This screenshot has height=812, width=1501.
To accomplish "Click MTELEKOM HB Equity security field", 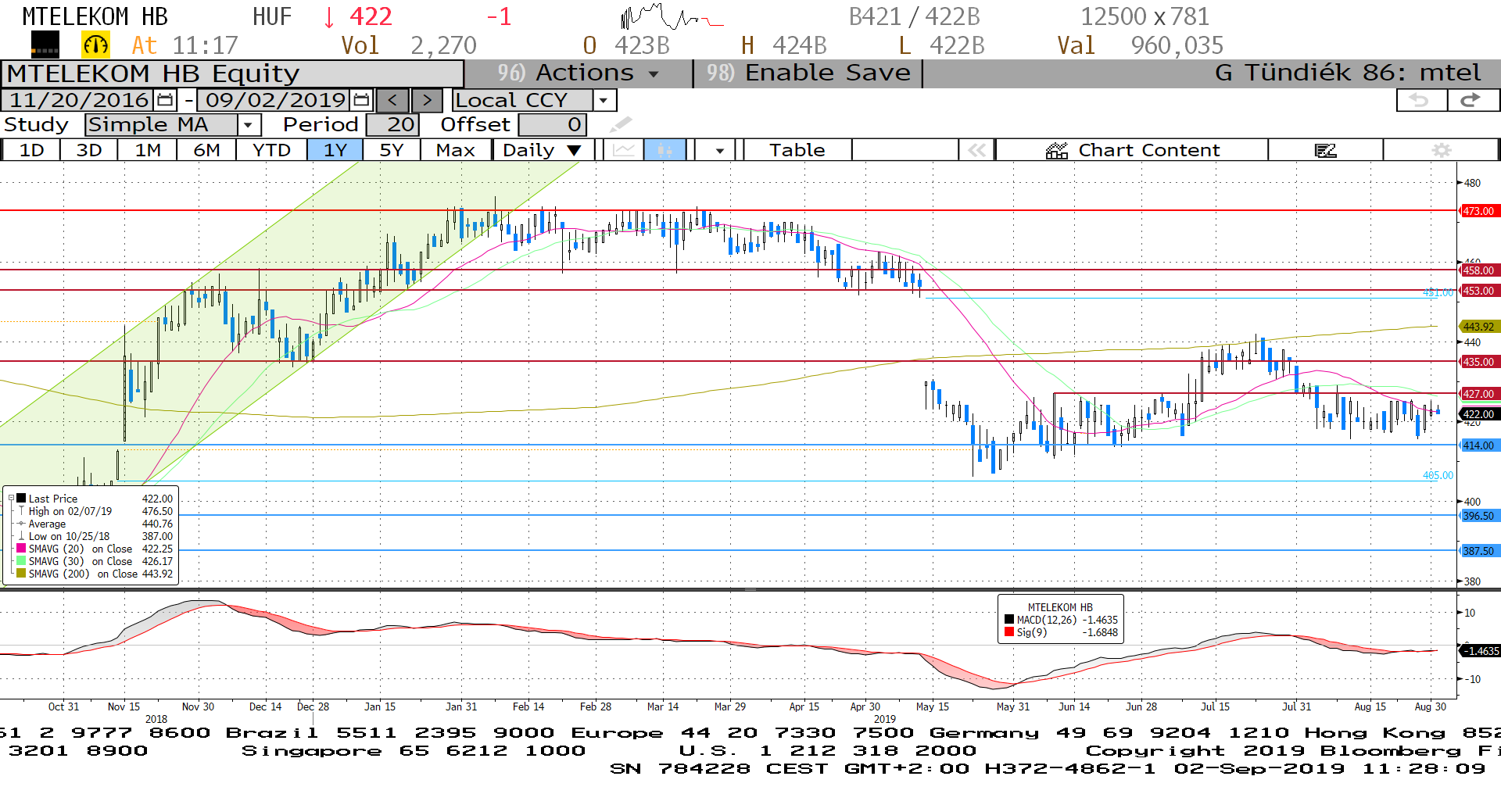I will [x=232, y=73].
